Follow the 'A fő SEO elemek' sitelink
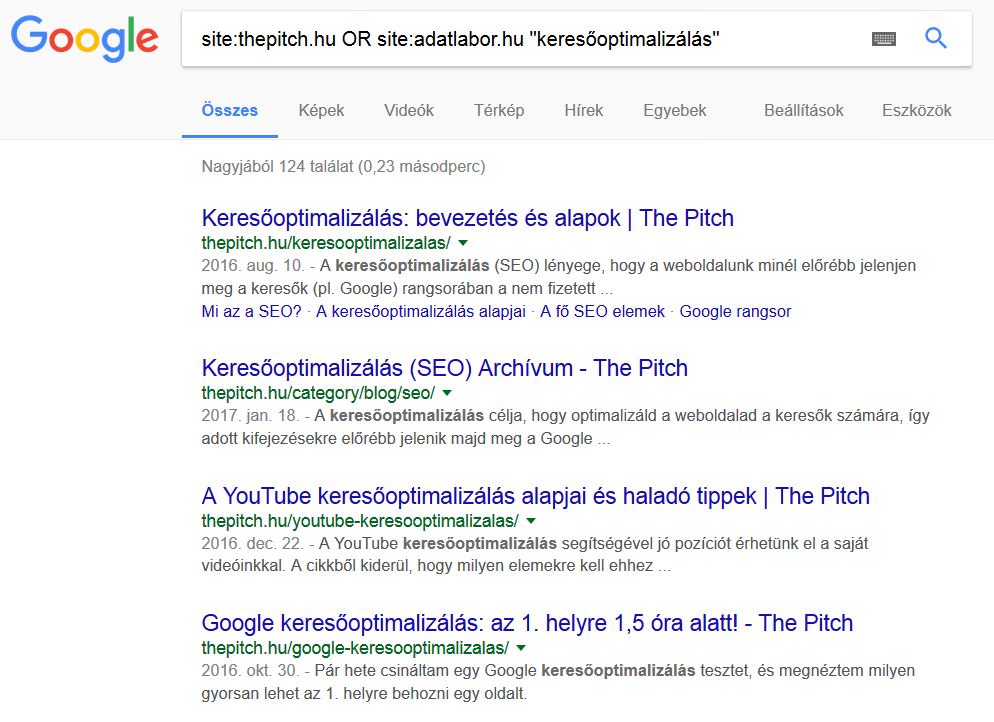The height and width of the screenshot is (722, 994). tap(602, 311)
